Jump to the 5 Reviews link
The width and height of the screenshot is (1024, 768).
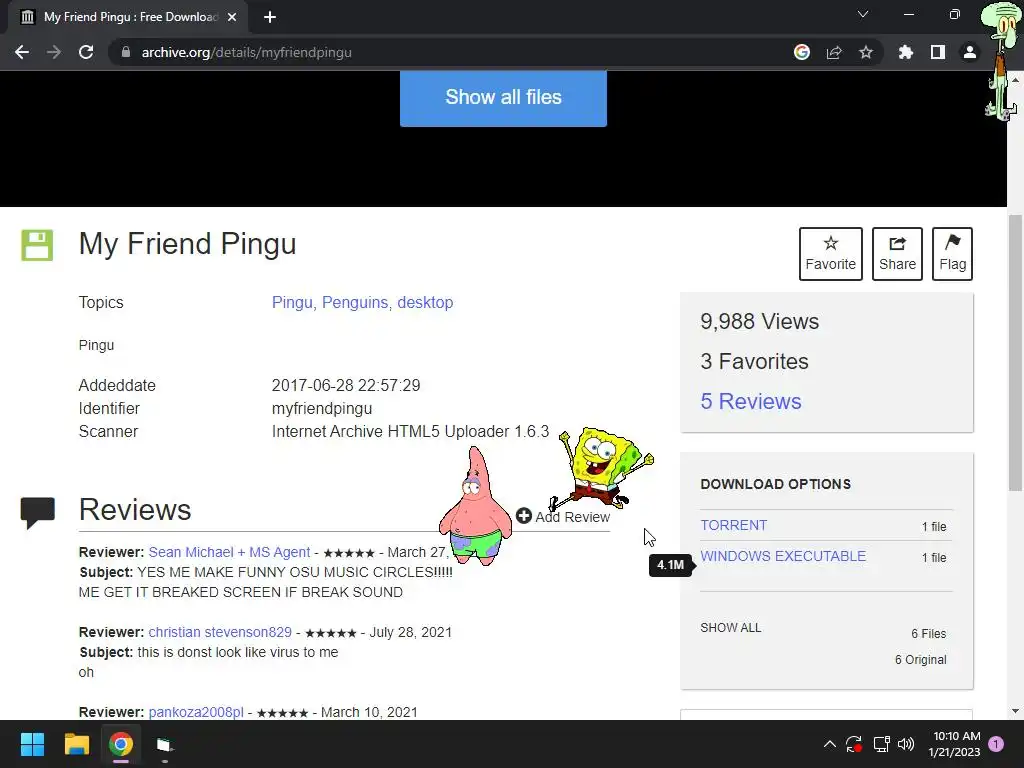click(751, 401)
